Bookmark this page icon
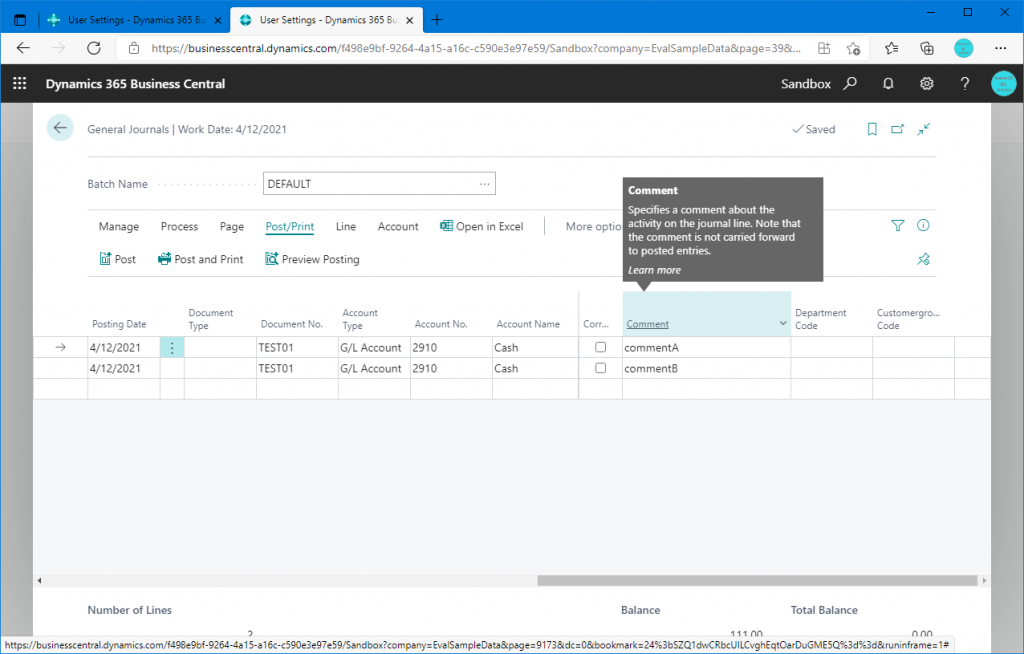1024x654 pixels. pyautogui.click(x=872, y=129)
